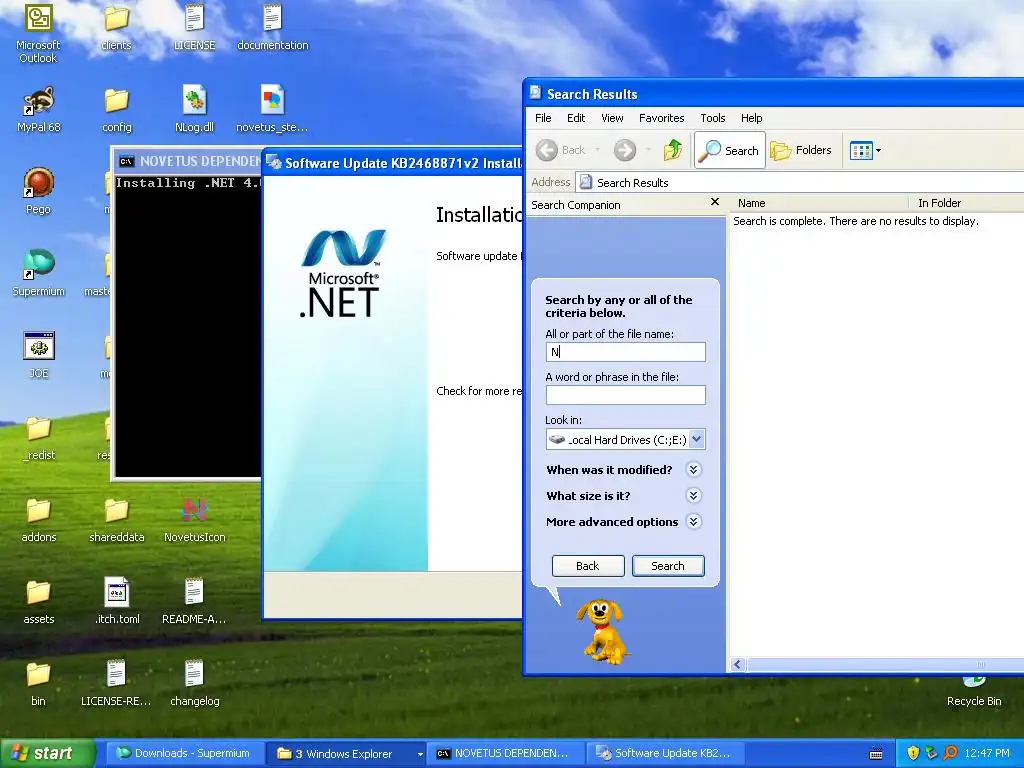Open the Recycle Bin
The width and height of the screenshot is (1024, 768).
coord(974,692)
